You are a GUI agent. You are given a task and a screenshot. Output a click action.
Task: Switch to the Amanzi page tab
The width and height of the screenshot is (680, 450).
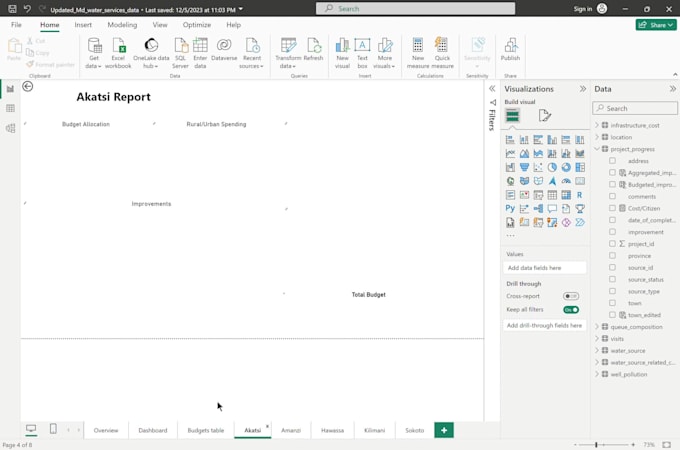291,430
